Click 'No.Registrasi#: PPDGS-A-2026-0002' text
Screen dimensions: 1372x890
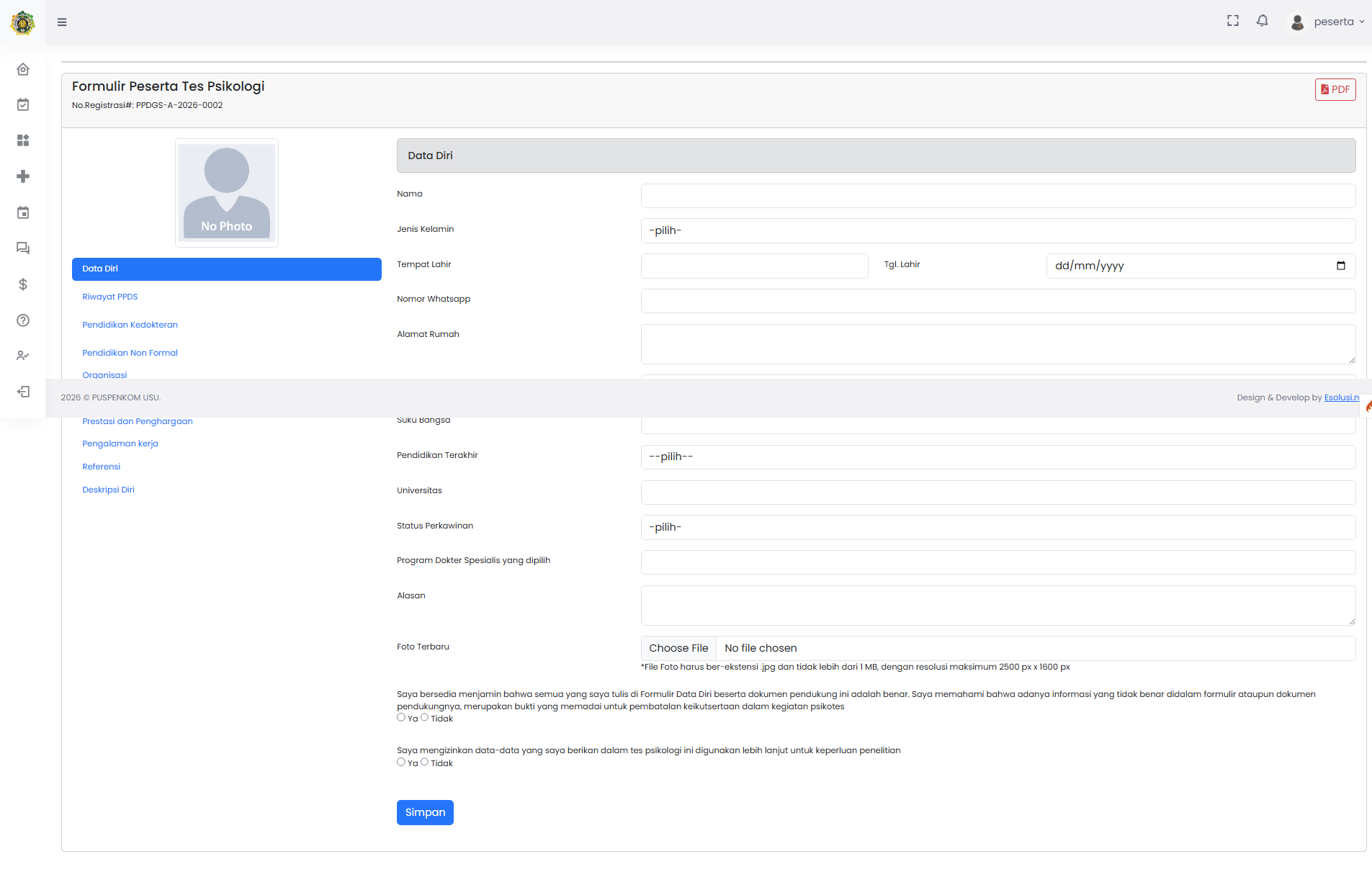[147, 105]
